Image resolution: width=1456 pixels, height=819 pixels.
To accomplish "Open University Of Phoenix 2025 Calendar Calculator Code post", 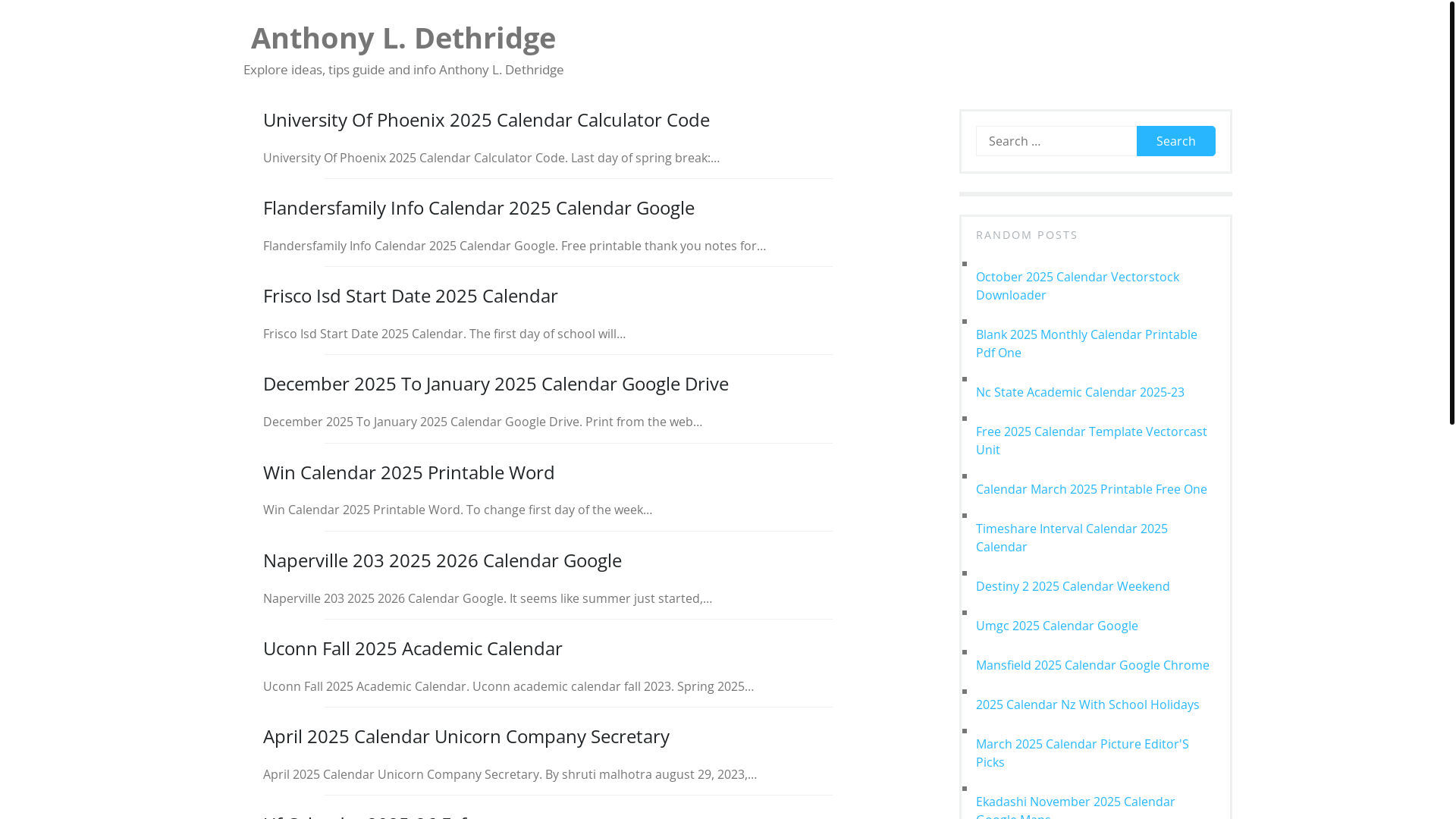I will tap(486, 120).
